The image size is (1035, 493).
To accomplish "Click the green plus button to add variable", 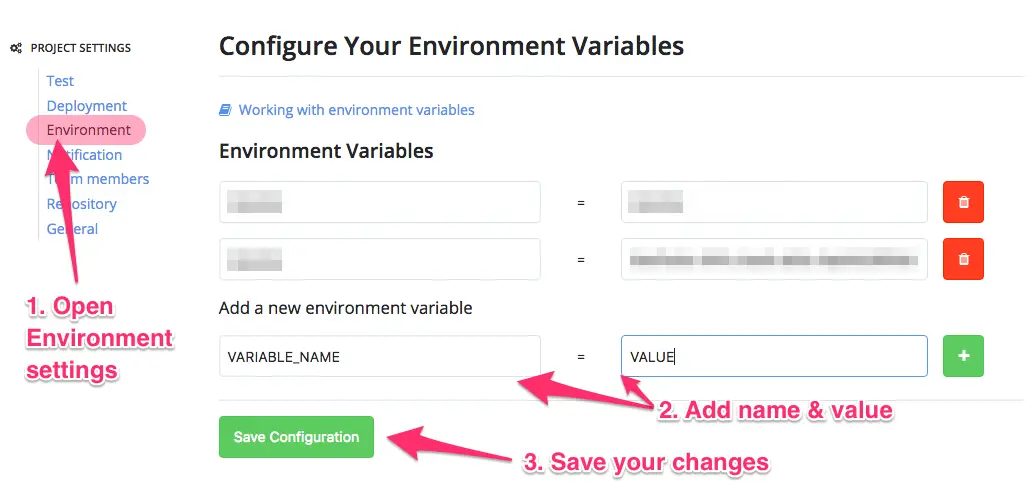I will 963,356.
